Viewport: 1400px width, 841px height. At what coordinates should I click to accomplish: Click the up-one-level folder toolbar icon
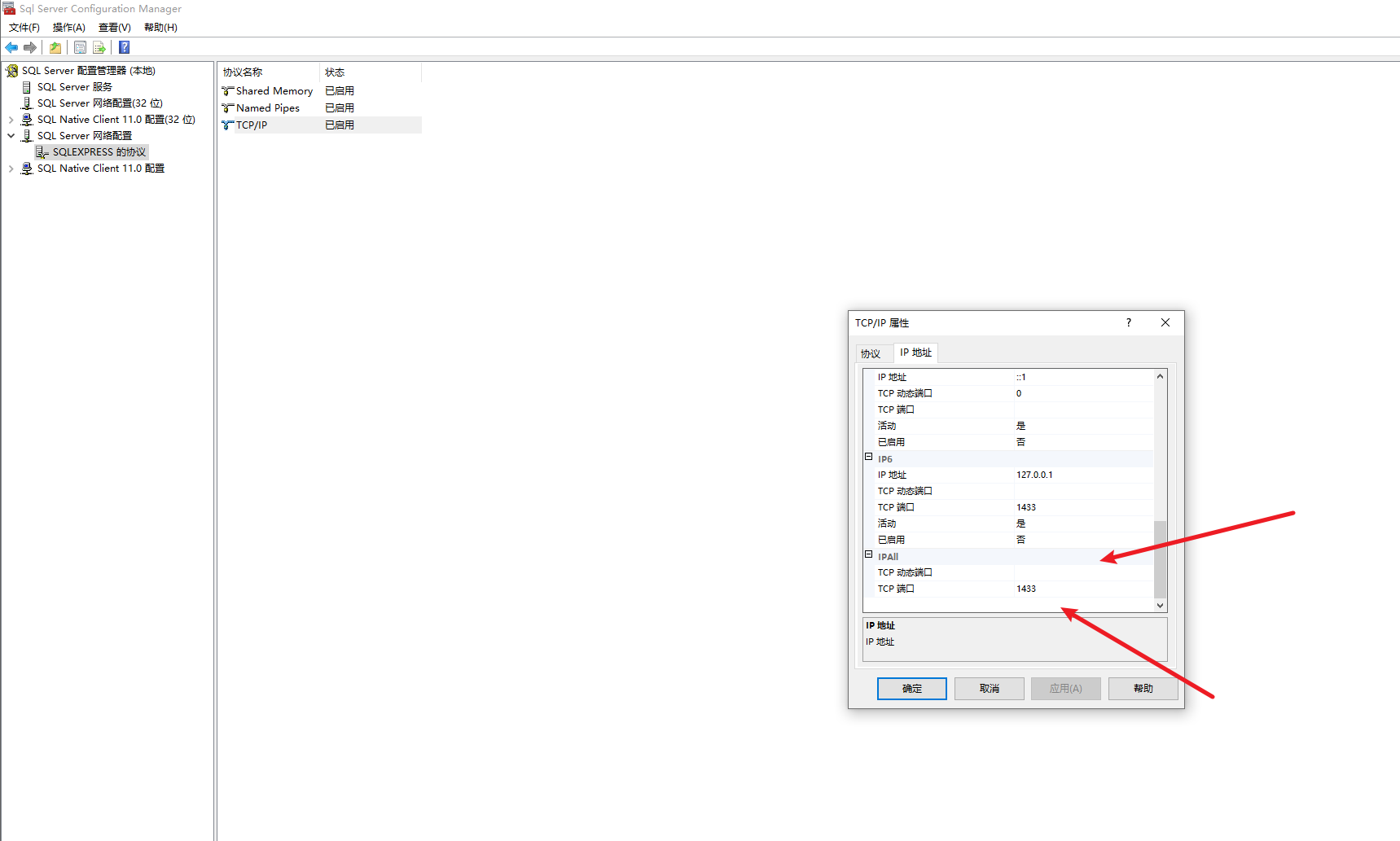(55, 47)
